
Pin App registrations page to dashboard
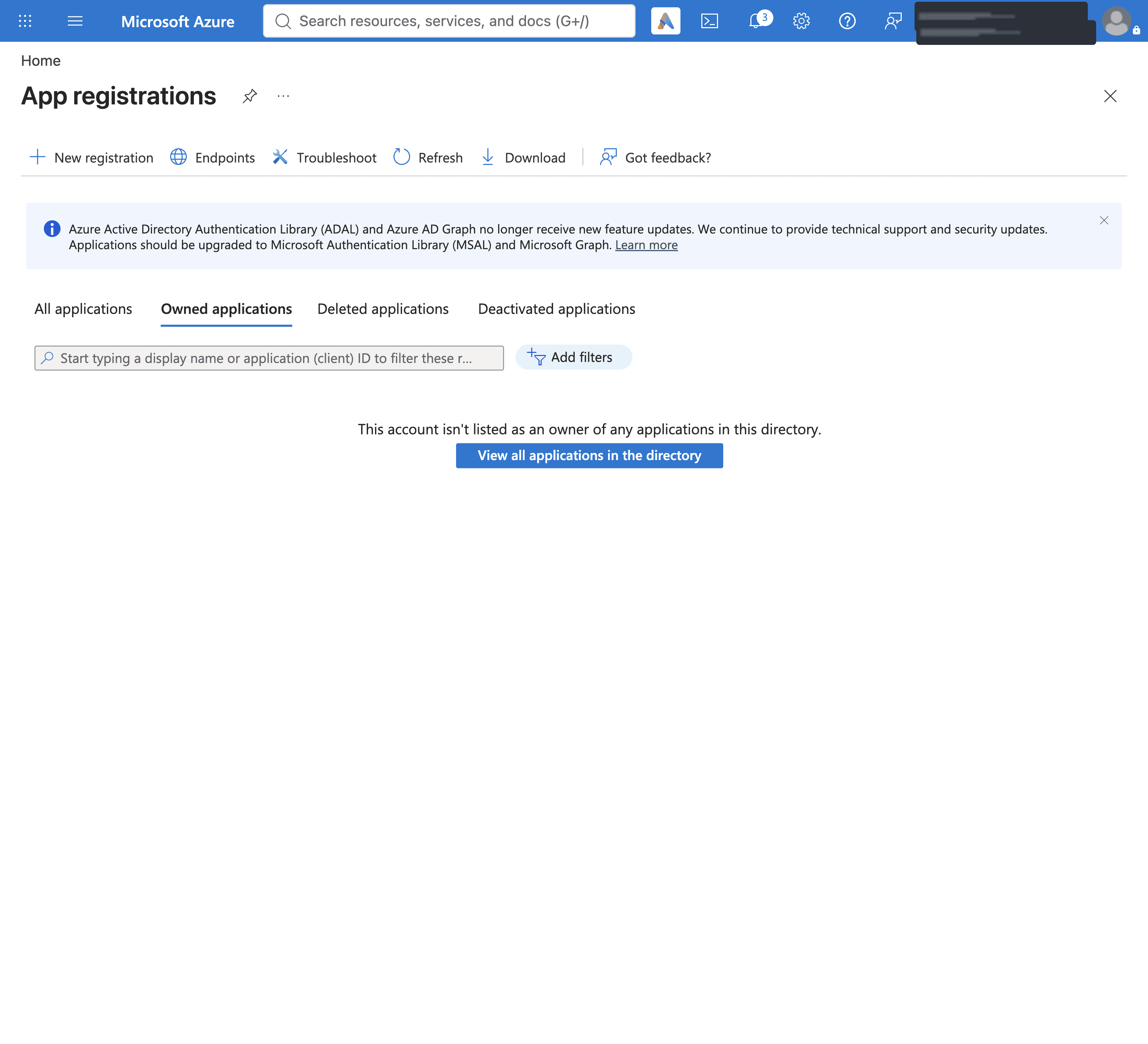click(249, 96)
